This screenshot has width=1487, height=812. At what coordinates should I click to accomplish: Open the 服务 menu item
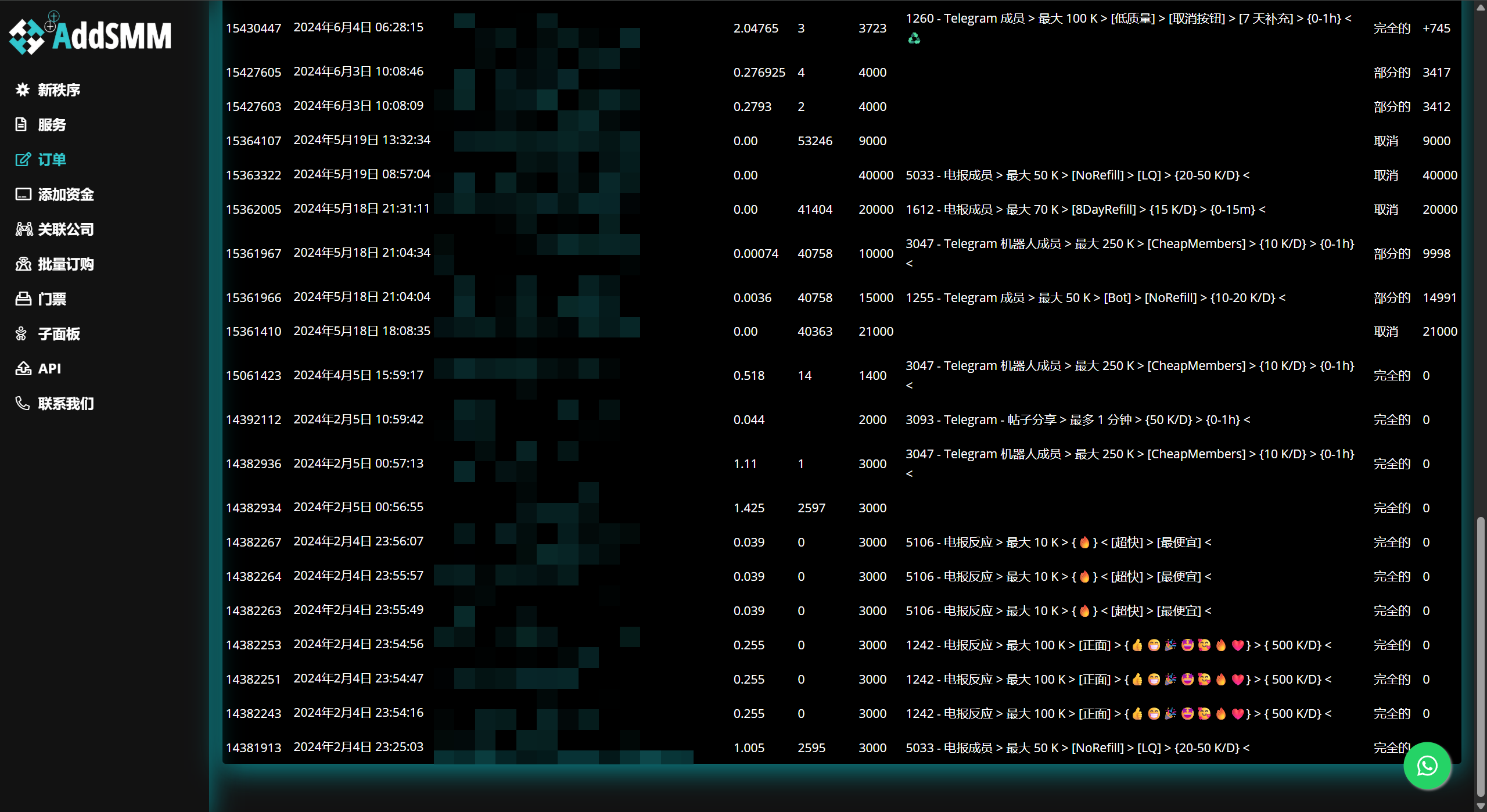52,125
